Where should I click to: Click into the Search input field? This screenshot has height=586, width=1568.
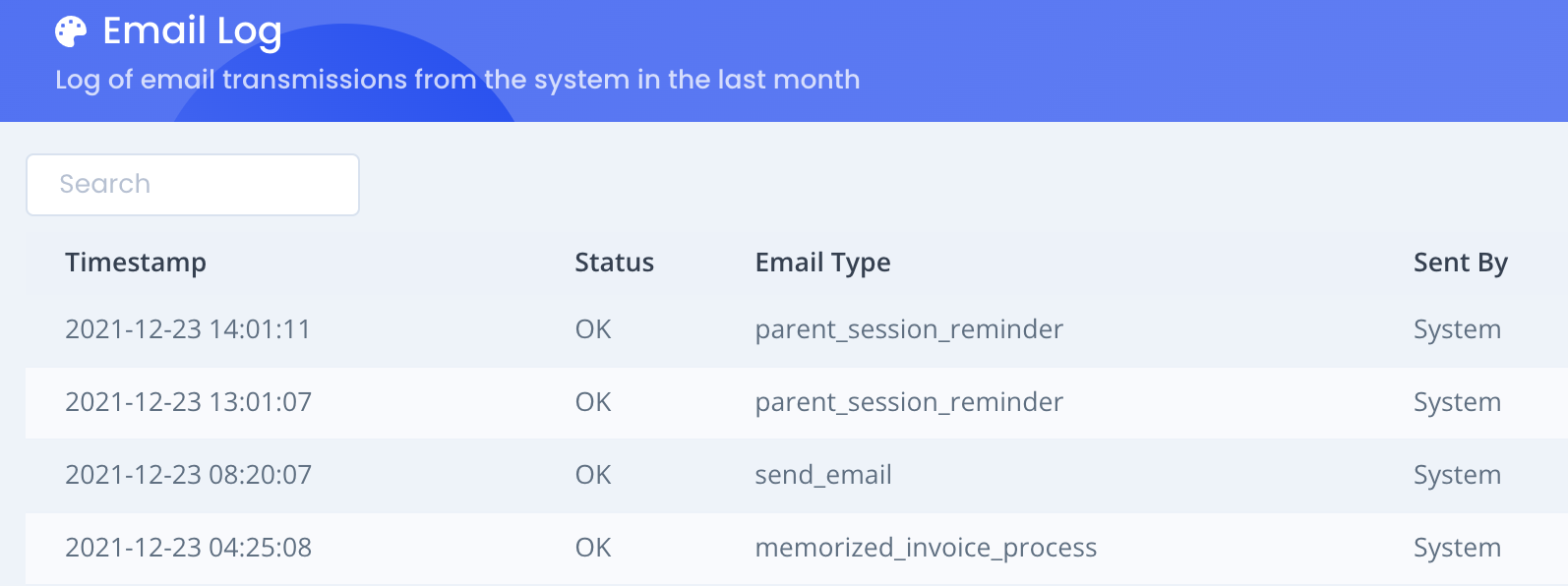[x=193, y=185]
